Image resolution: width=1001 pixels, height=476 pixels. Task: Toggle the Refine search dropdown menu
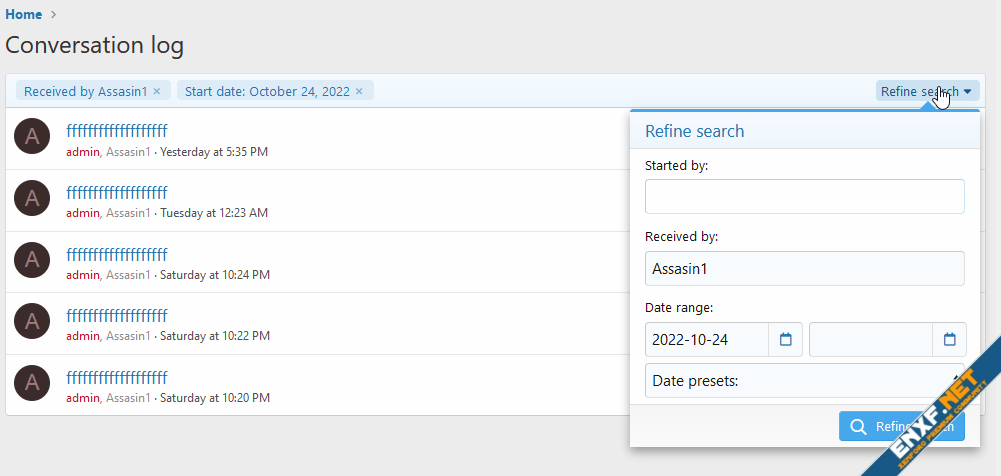click(x=926, y=91)
